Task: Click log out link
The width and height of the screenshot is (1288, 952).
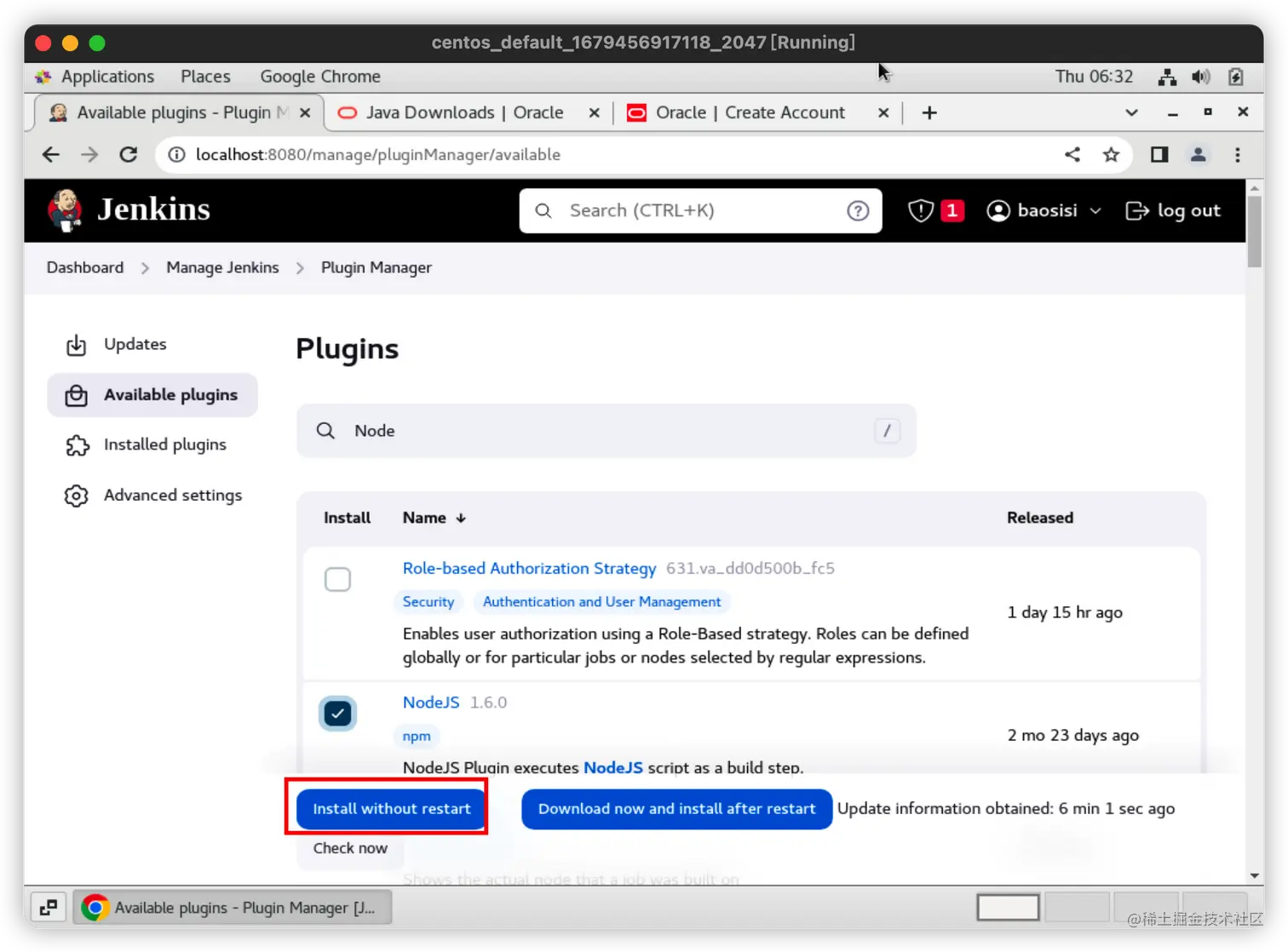Action: tap(1174, 210)
